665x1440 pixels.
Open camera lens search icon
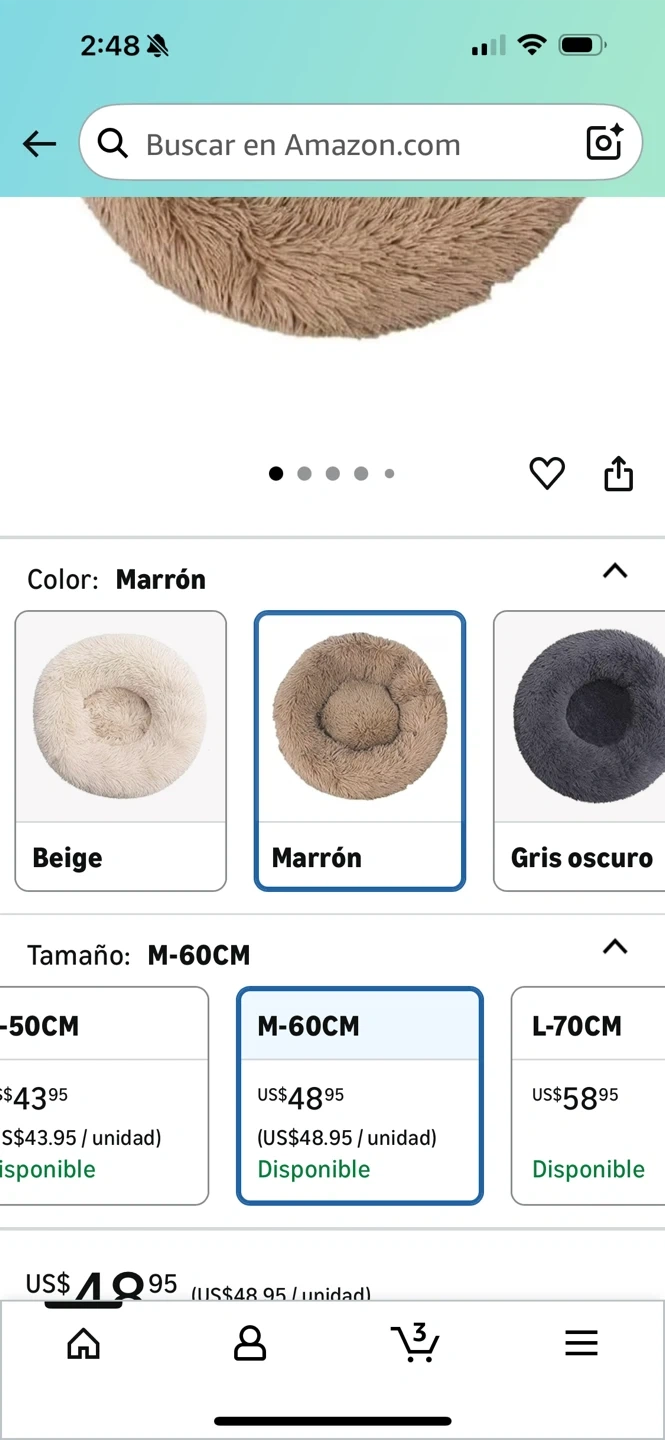pyautogui.click(x=604, y=143)
